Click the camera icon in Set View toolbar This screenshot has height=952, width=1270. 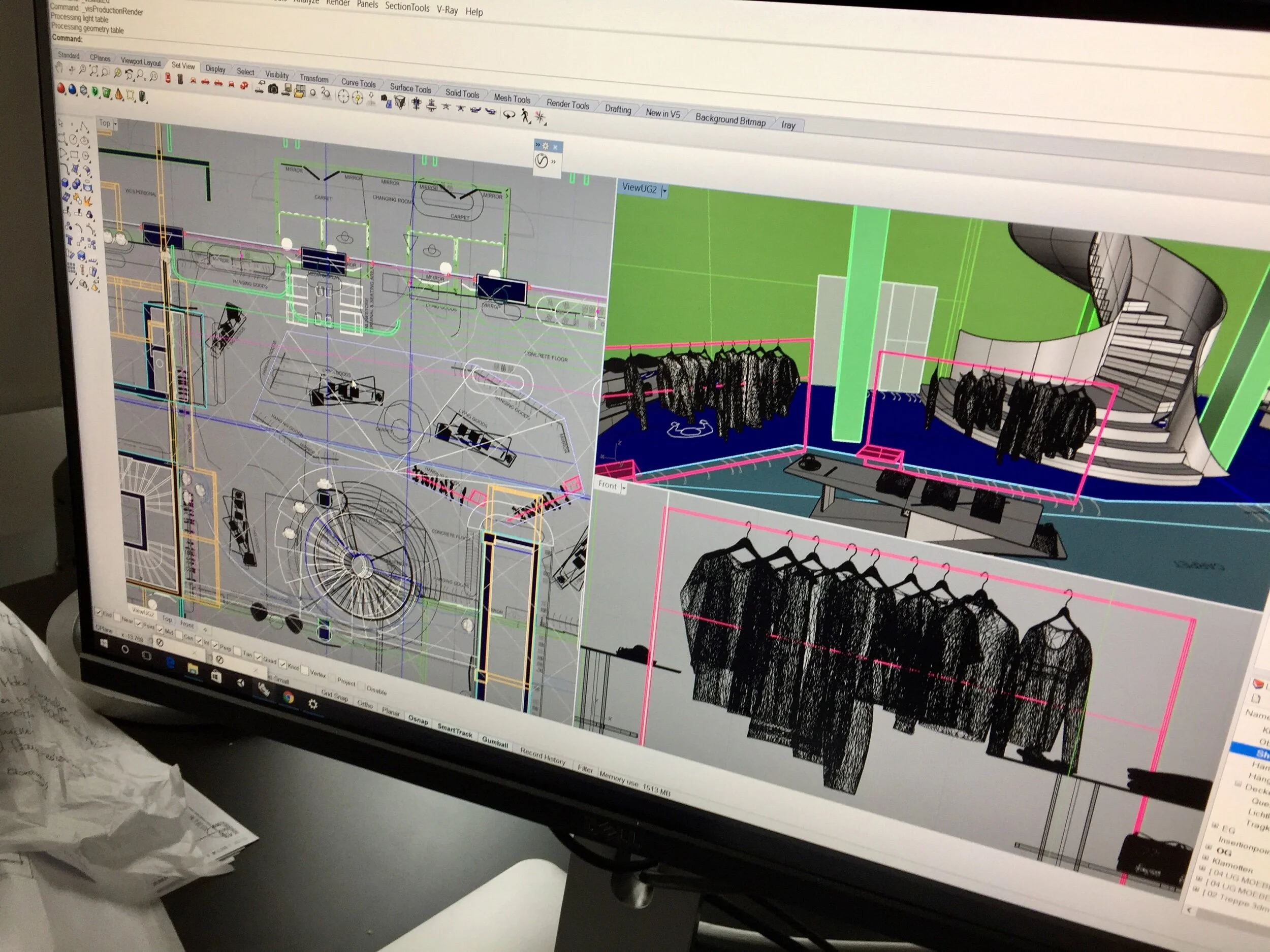[273, 89]
